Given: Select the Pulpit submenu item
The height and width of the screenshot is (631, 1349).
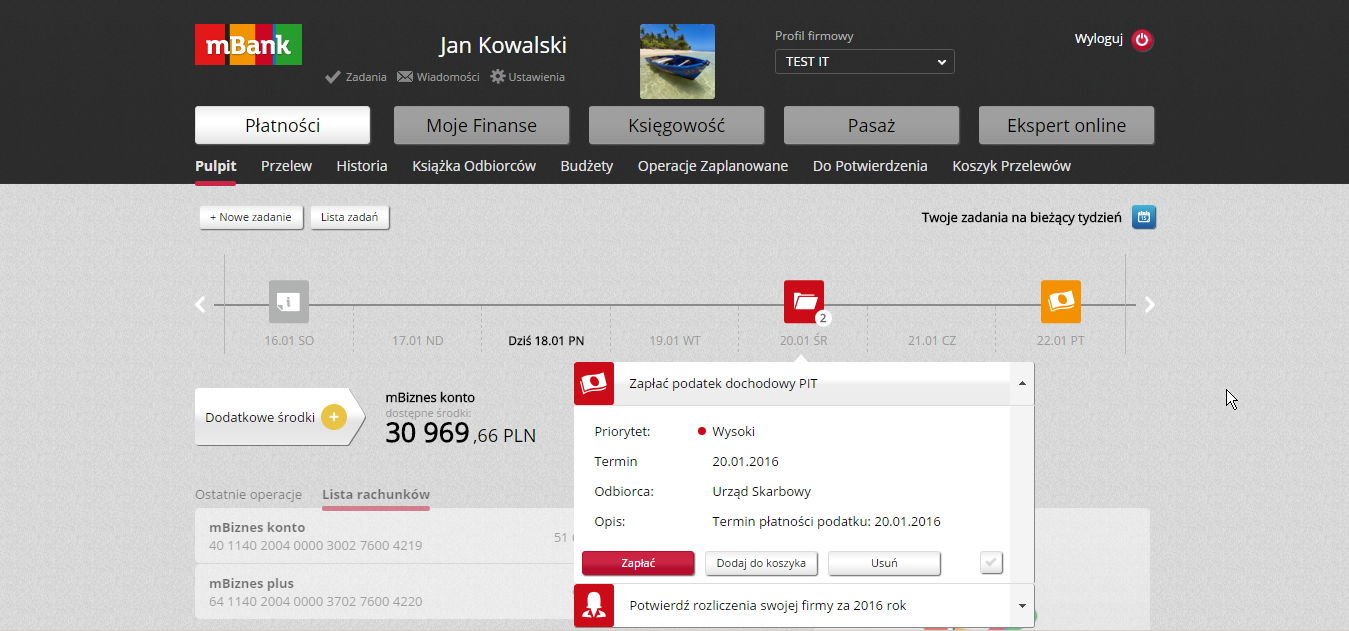Looking at the screenshot, I should [x=216, y=166].
